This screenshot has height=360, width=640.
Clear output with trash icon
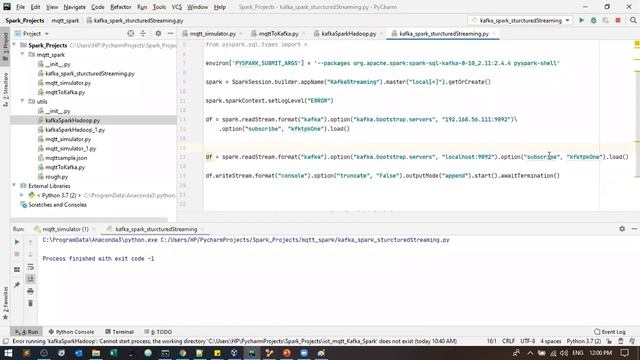[30, 303]
